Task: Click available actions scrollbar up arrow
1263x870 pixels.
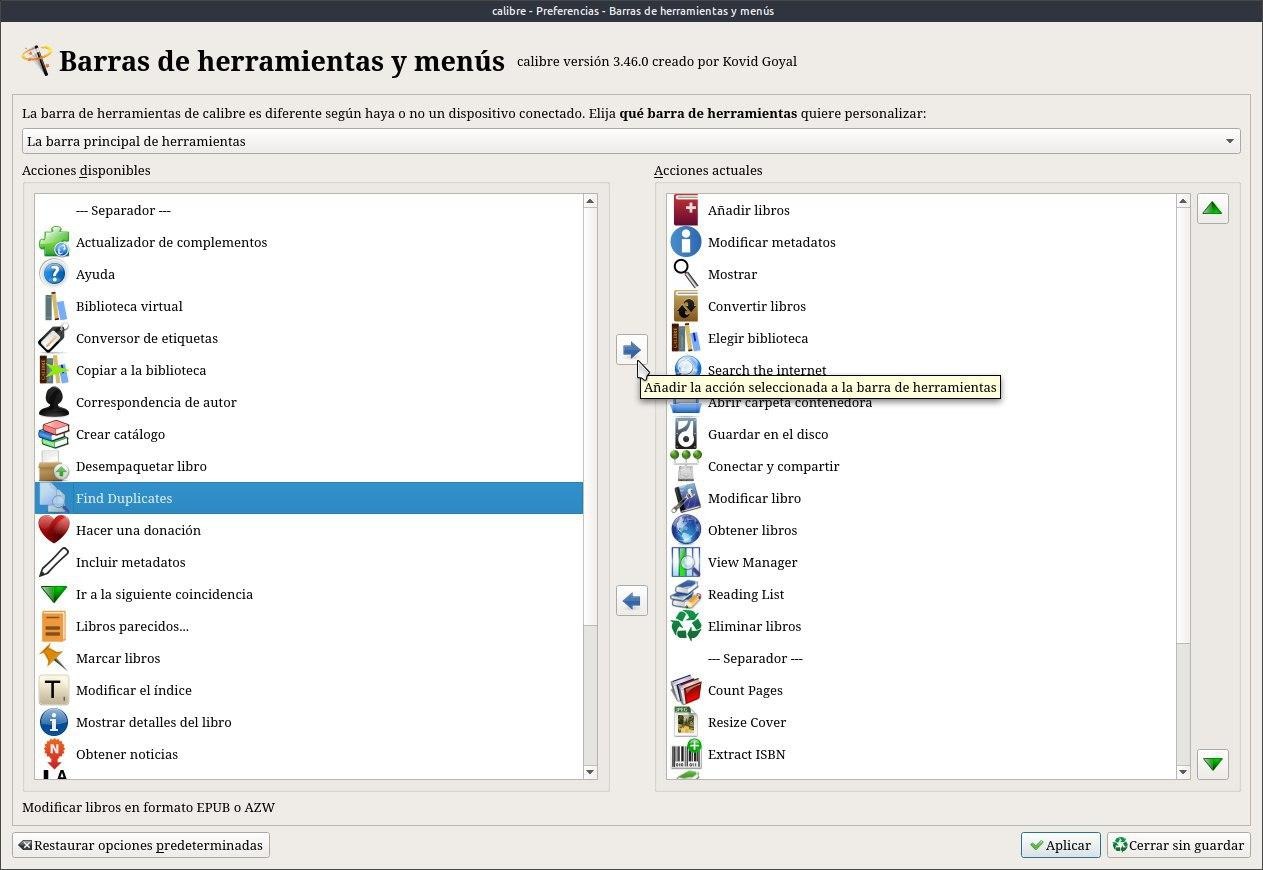Action: pyautogui.click(x=590, y=201)
